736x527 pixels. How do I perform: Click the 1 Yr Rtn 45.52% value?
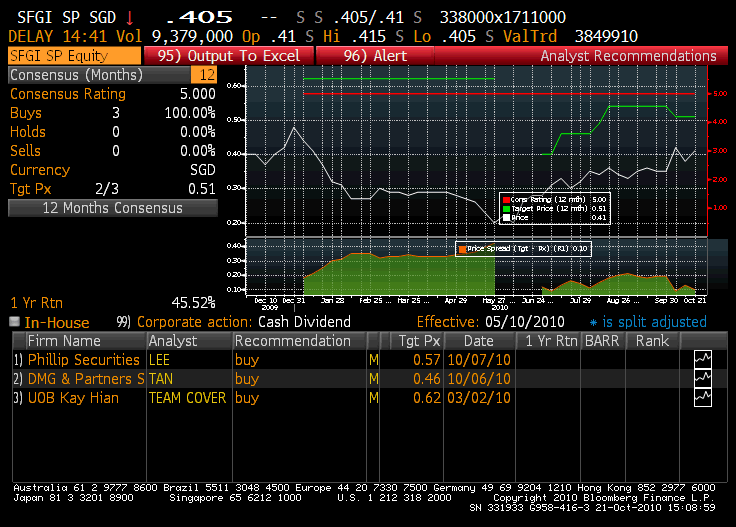[x=193, y=303]
